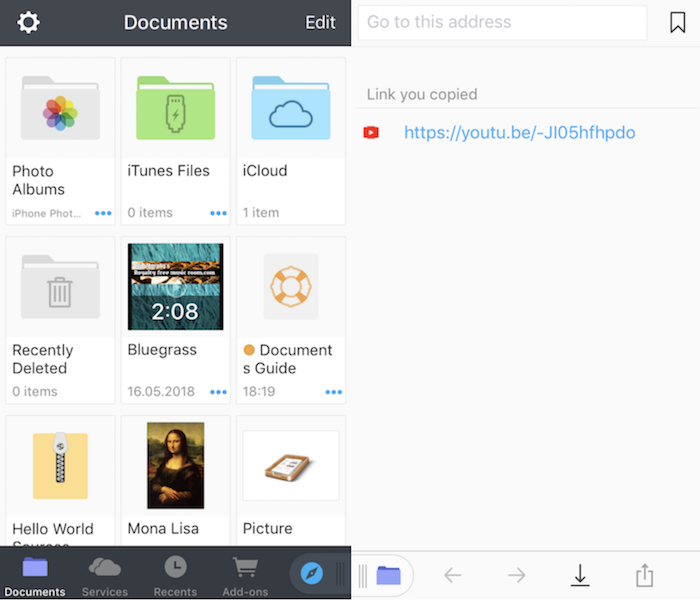The image size is (700, 600).
Task: Switch to the Services tab
Action: 105,575
